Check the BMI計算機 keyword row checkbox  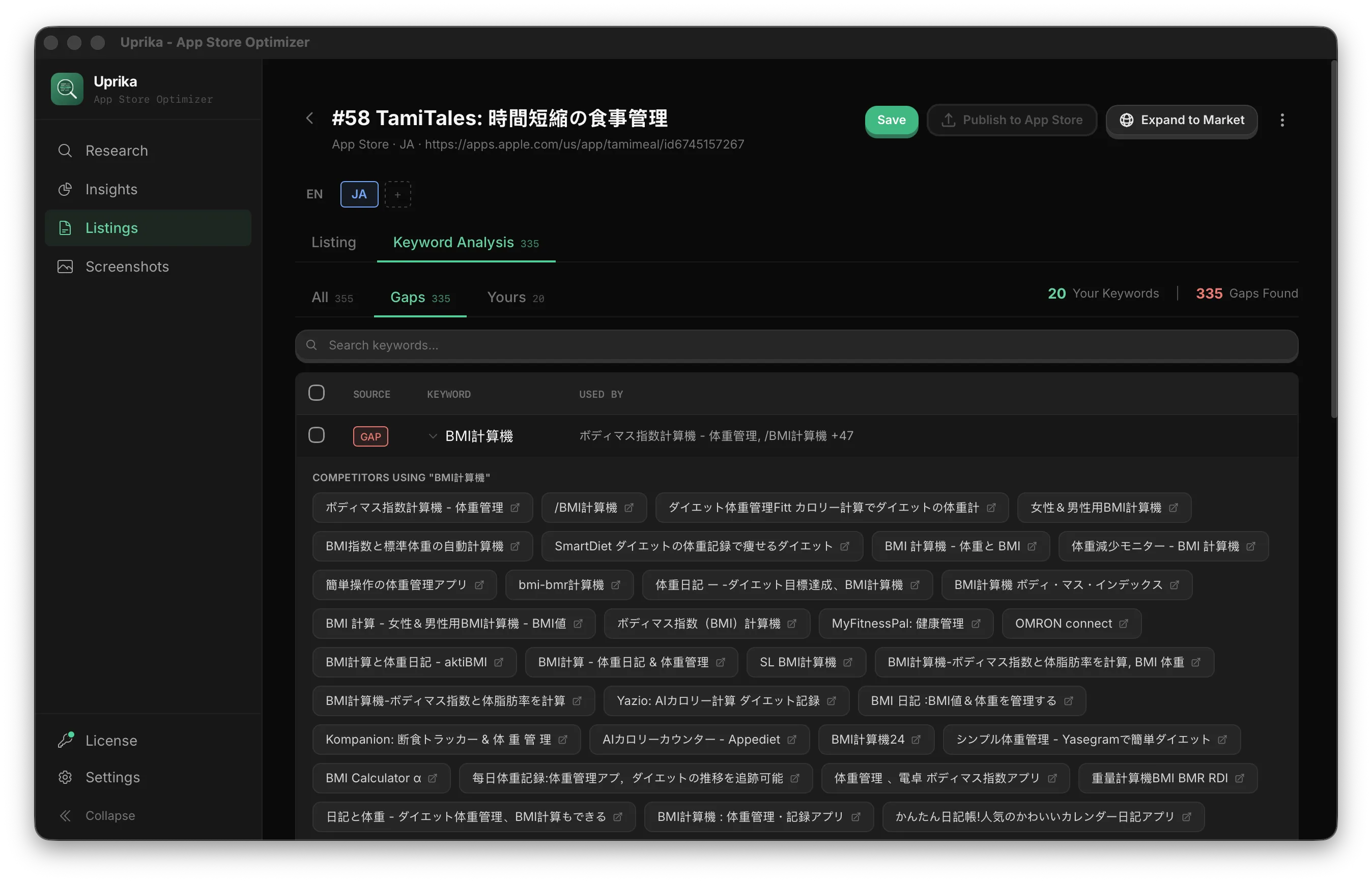click(x=317, y=434)
